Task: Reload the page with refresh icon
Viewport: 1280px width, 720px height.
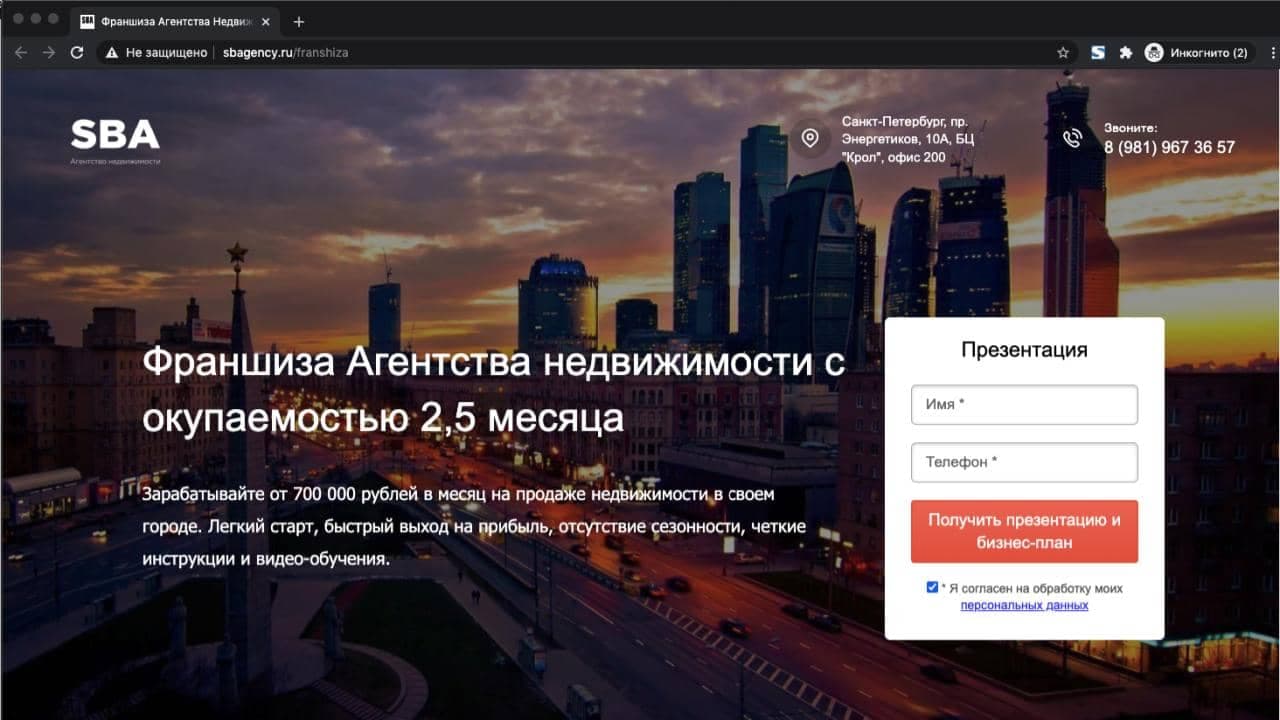Action: pos(77,53)
